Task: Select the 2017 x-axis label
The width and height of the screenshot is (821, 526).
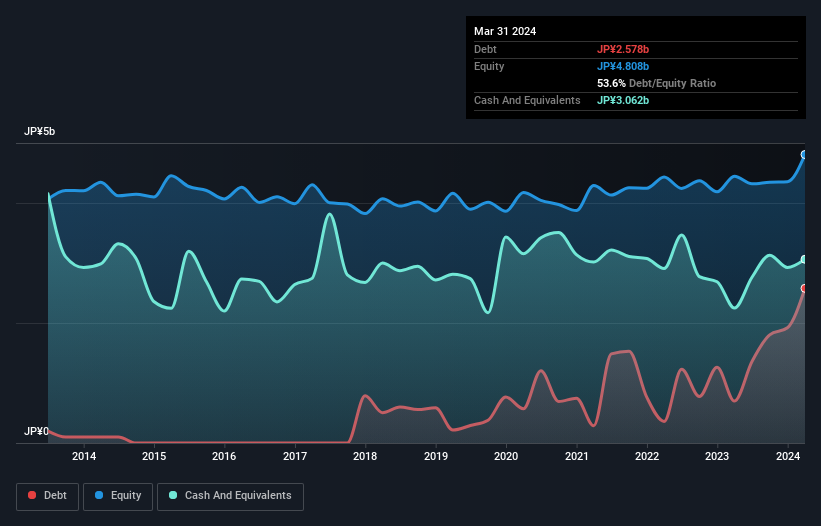Action: [295, 456]
